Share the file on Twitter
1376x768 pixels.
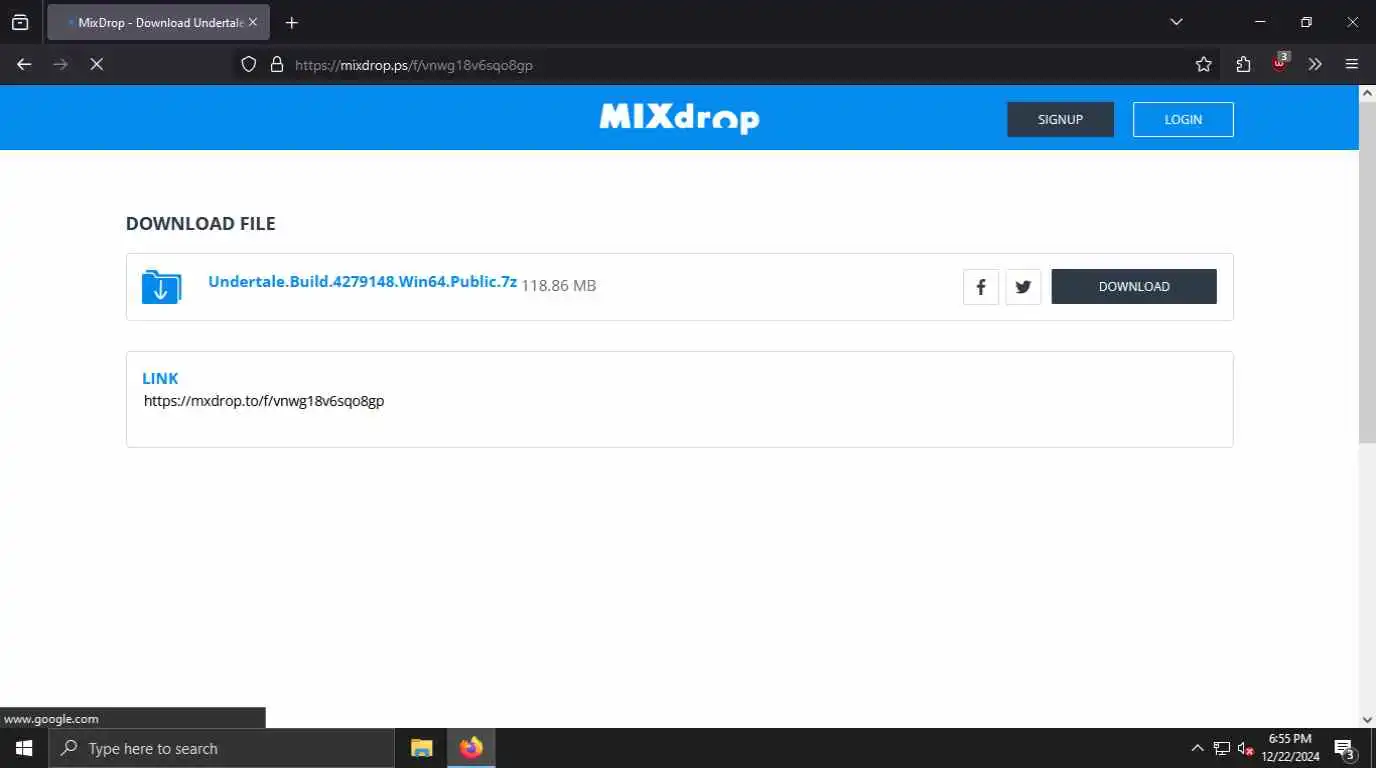pyautogui.click(x=1023, y=287)
